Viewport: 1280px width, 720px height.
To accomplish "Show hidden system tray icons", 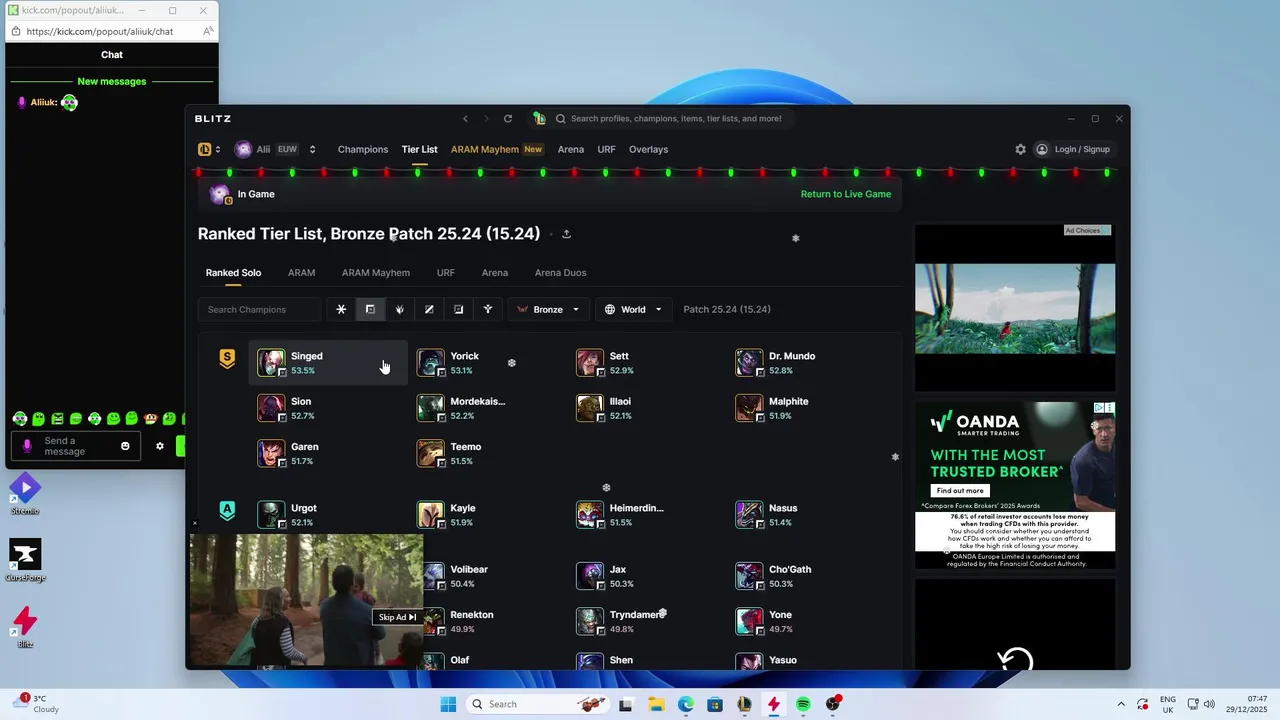I will [x=1120, y=704].
